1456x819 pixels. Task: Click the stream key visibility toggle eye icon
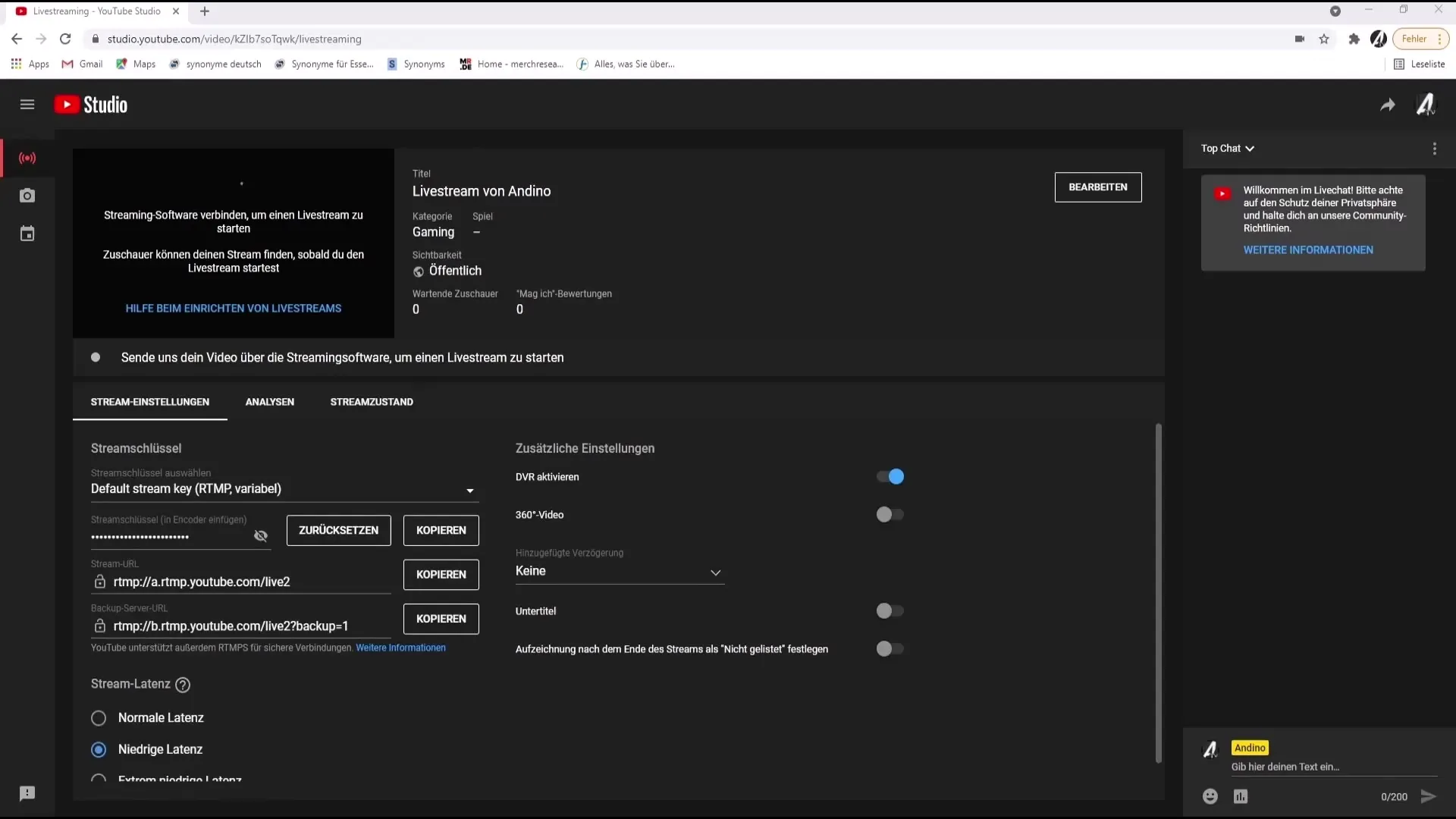tap(259, 535)
